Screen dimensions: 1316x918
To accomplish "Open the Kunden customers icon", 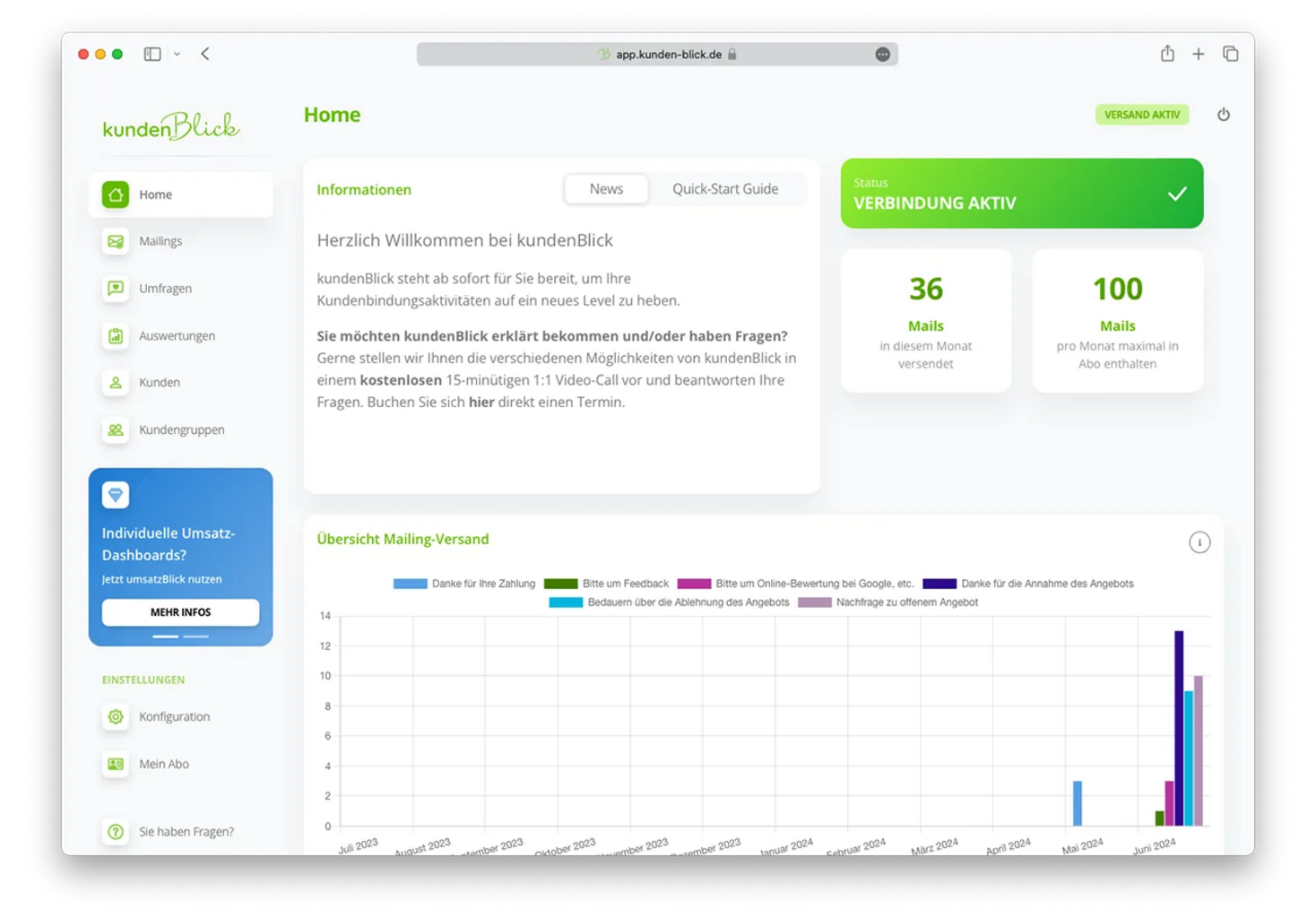I will 116,383.
